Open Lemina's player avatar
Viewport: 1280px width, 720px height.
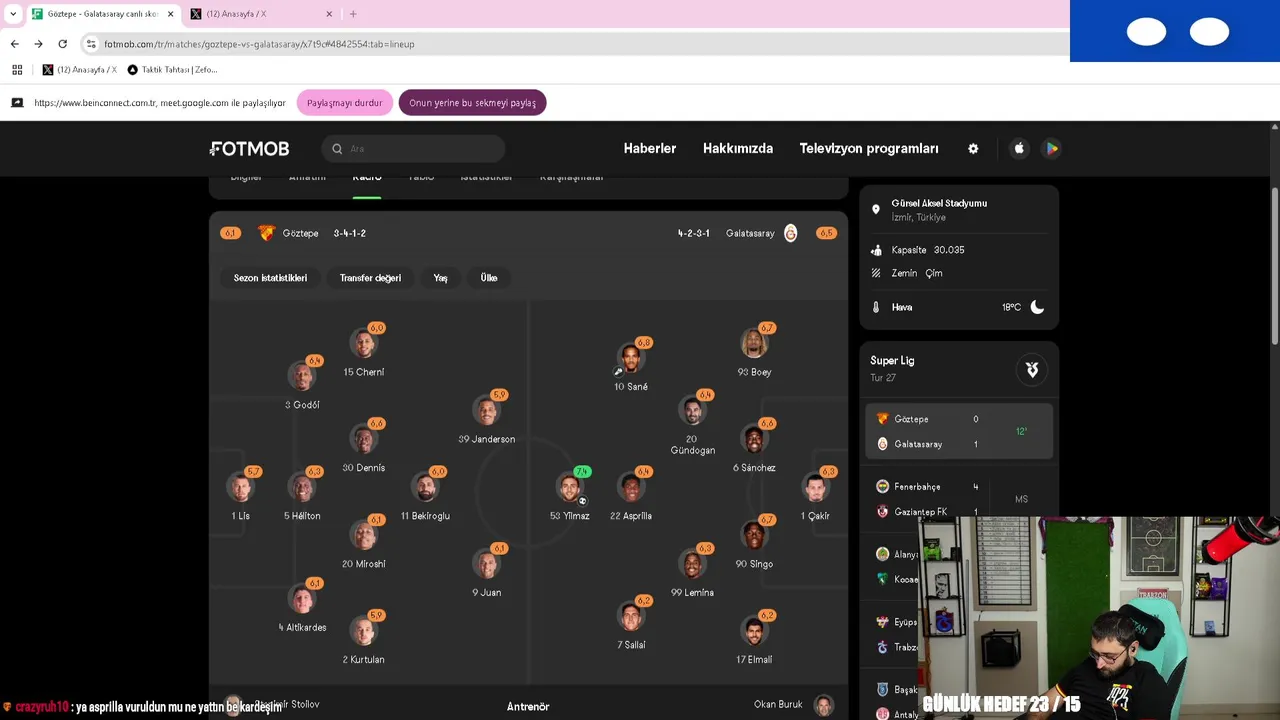pos(692,564)
